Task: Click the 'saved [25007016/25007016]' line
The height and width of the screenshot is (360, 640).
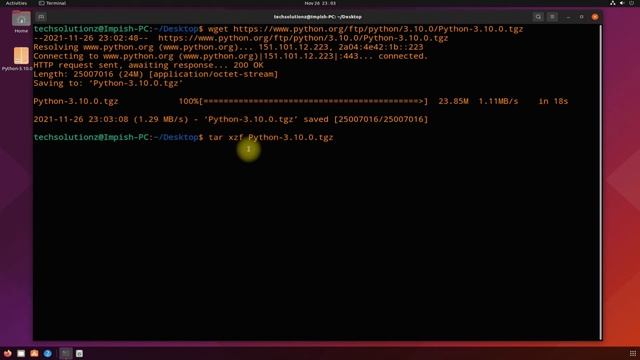Action: click(x=231, y=119)
